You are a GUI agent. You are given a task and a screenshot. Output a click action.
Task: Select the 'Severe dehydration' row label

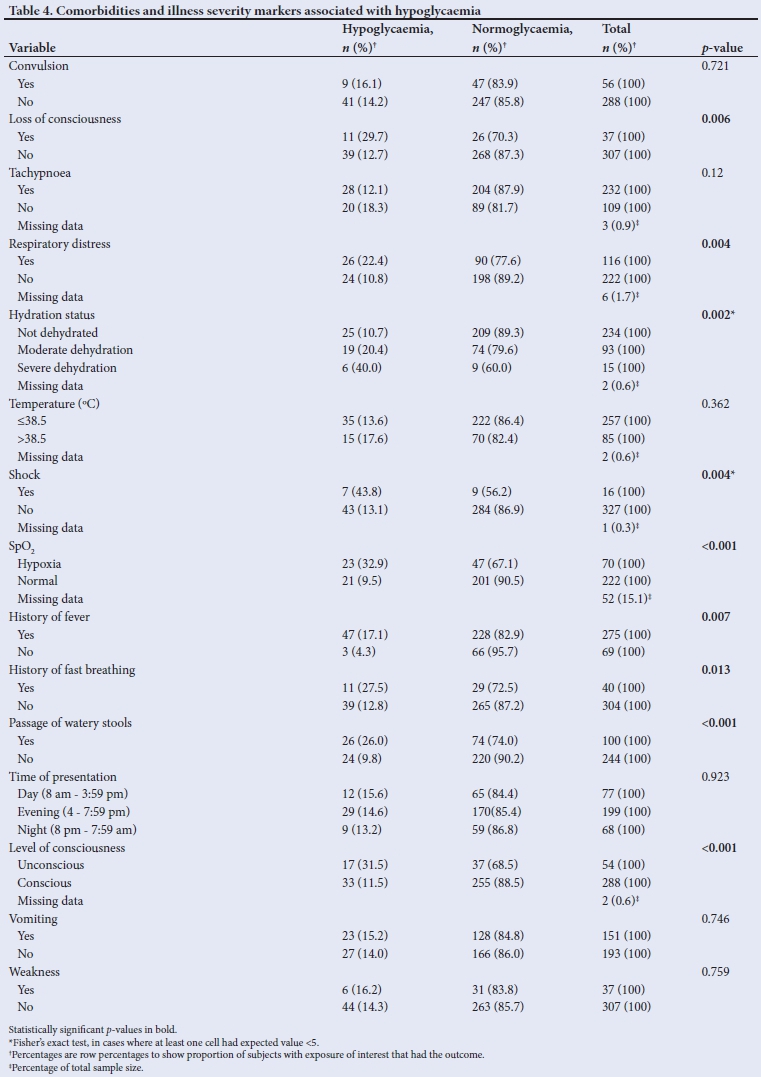[x=66, y=368]
